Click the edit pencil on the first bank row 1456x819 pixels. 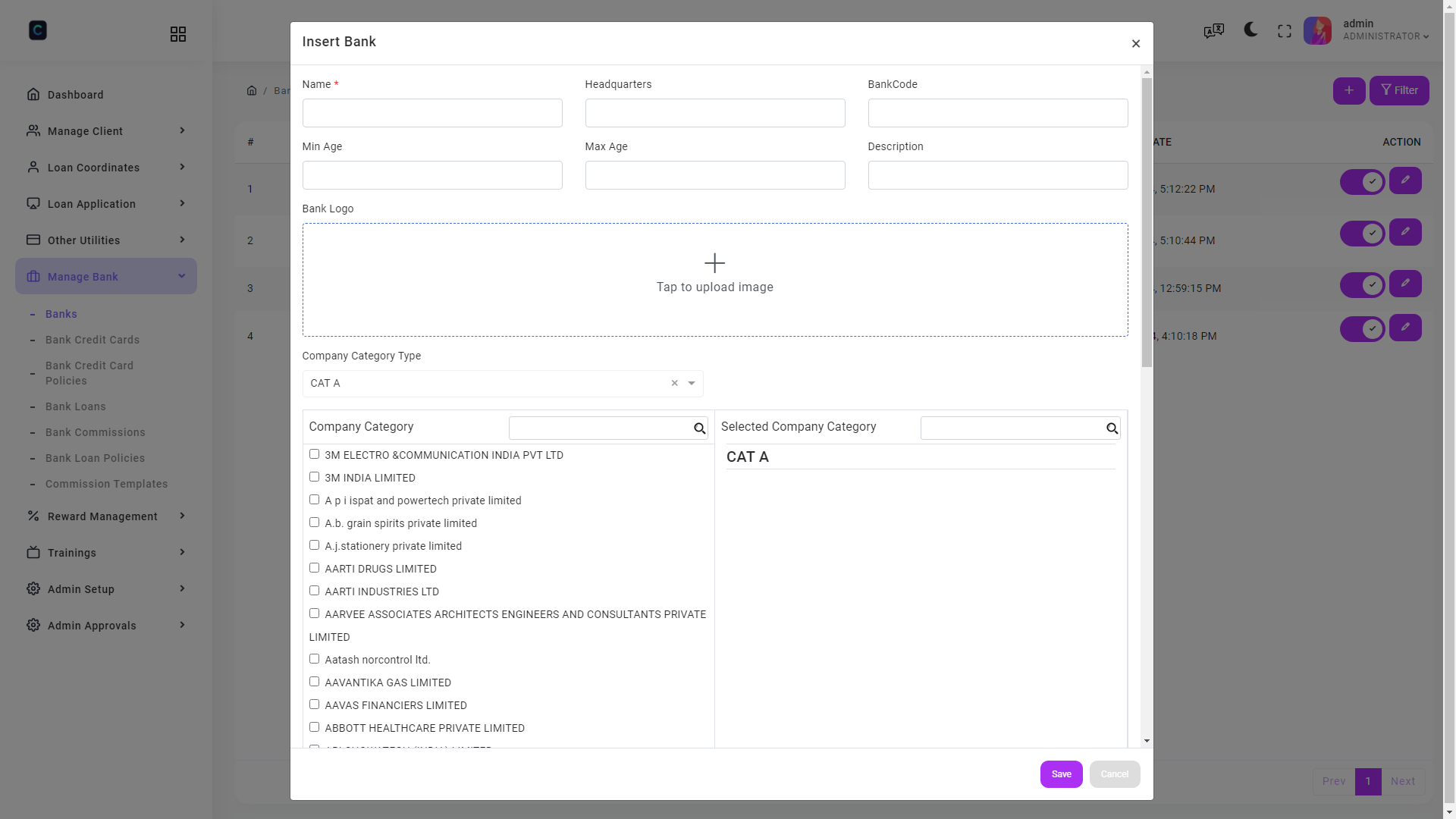coord(1405,180)
